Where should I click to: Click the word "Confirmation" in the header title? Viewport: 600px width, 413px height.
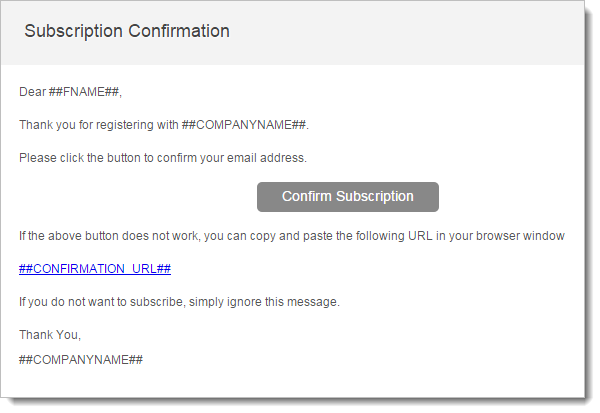(x=178, y=31)
